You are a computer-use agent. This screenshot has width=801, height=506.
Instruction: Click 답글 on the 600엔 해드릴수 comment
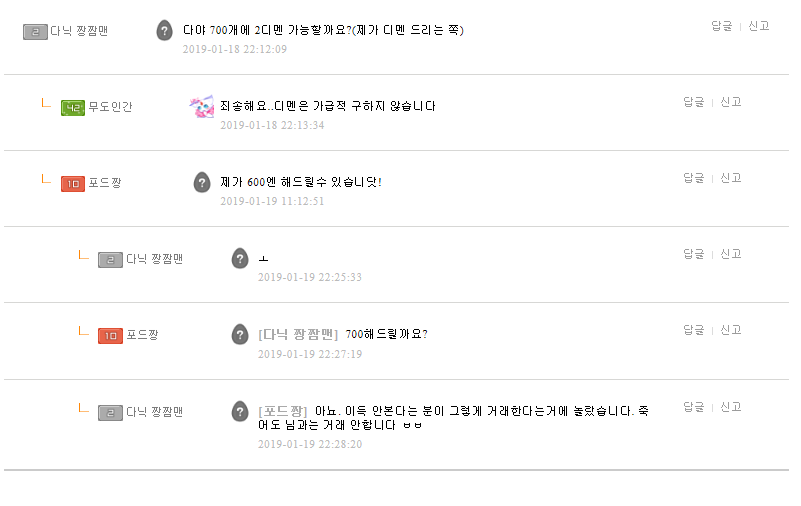(693, 178)
